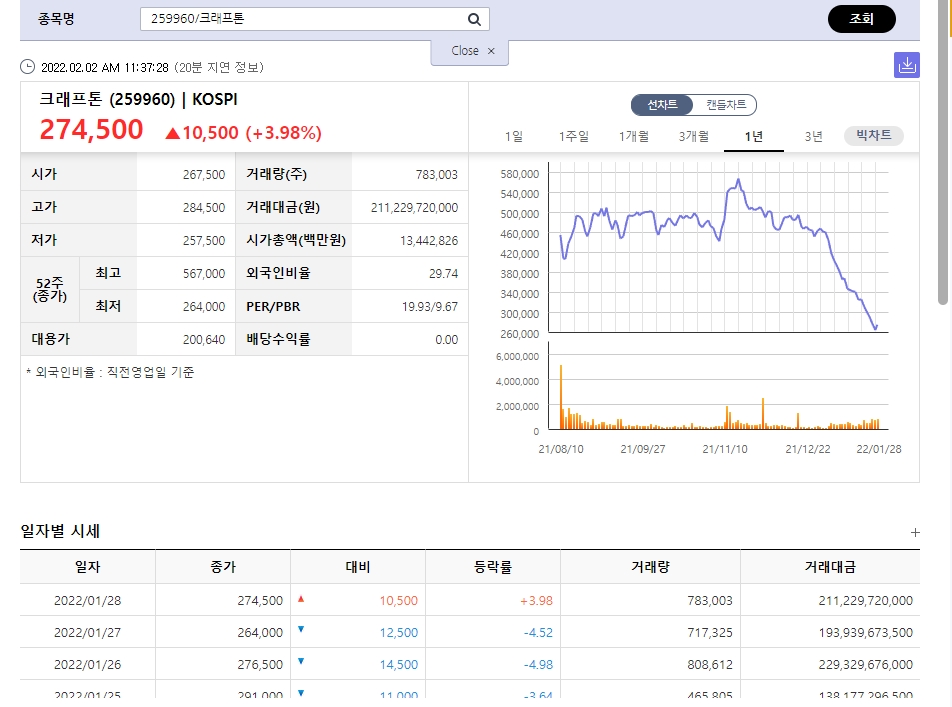Select the 1일 chart period
952x707 pixels.
coord(514,136)
